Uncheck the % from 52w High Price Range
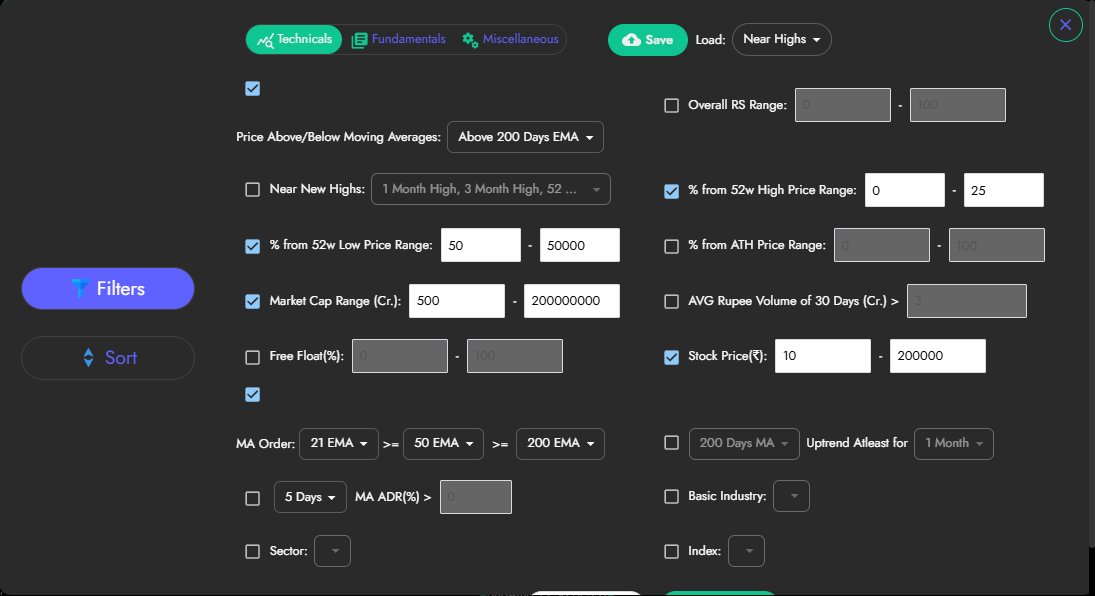 pos(671,191)
